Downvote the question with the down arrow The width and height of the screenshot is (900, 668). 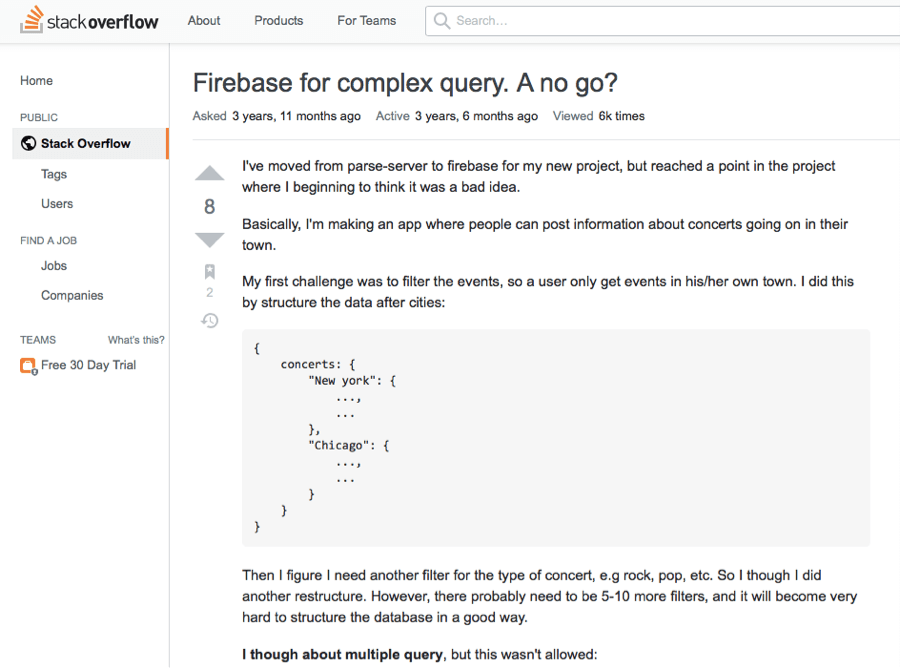(x=210, y=240)
